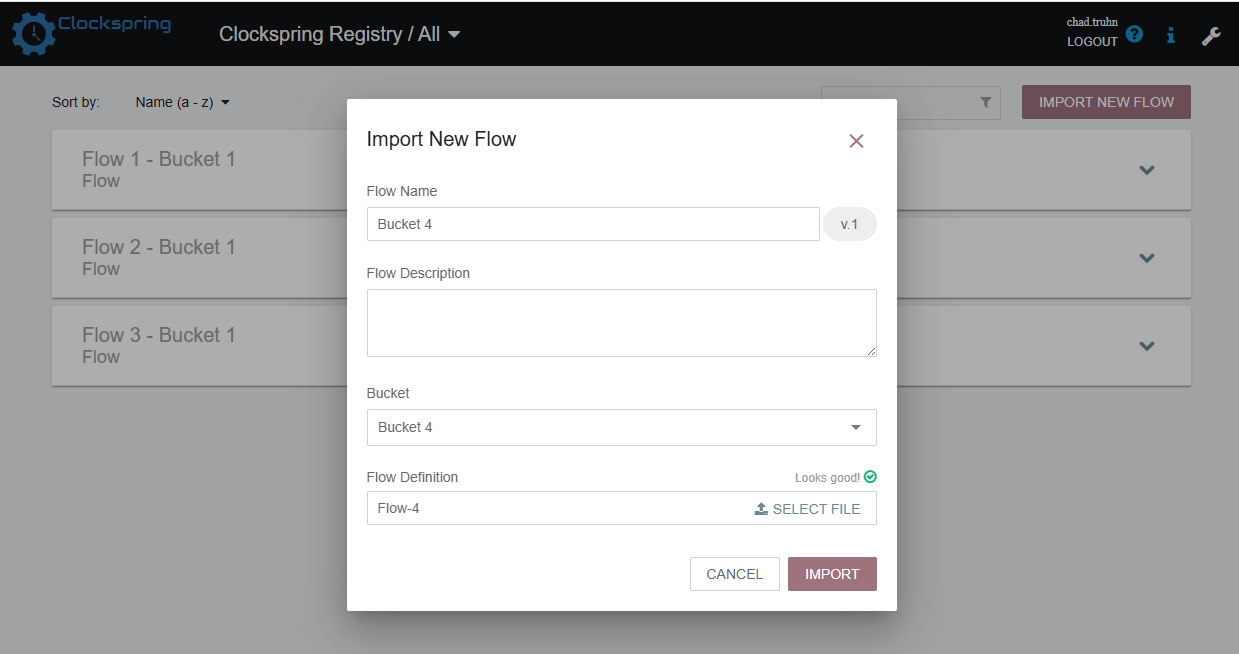Expand the Flow 3 - Bucket 1 row
The height and width of the screenshot is (654, 1239).
coord(1147,346)
